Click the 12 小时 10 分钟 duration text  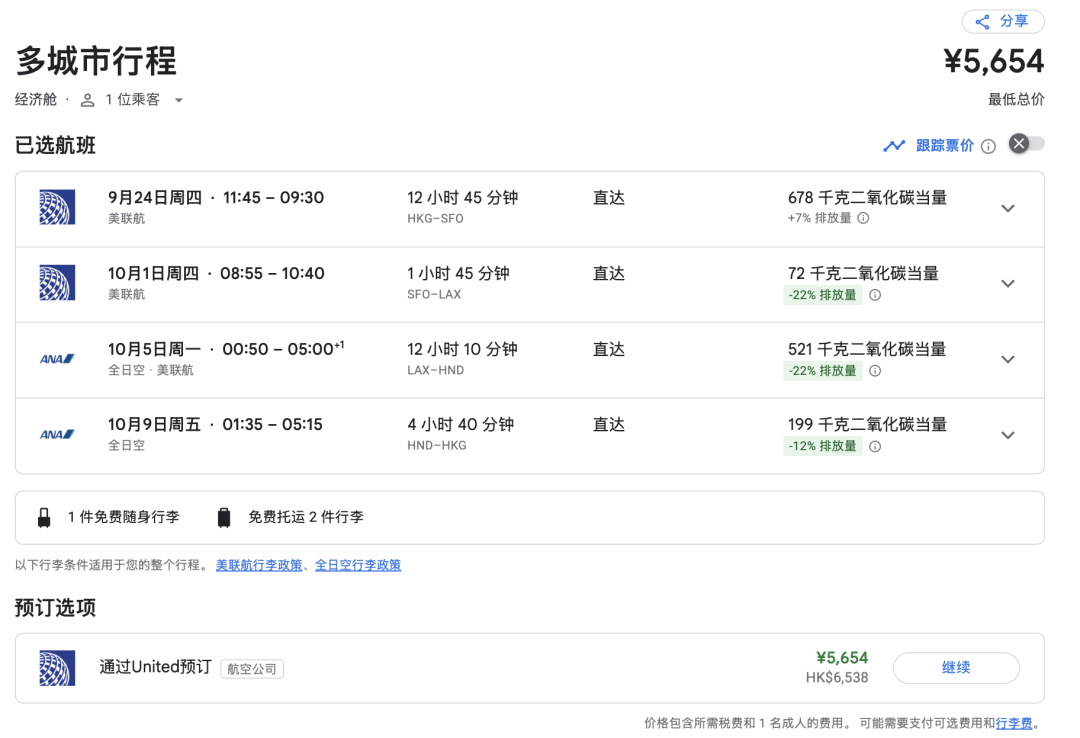[462, 349]
